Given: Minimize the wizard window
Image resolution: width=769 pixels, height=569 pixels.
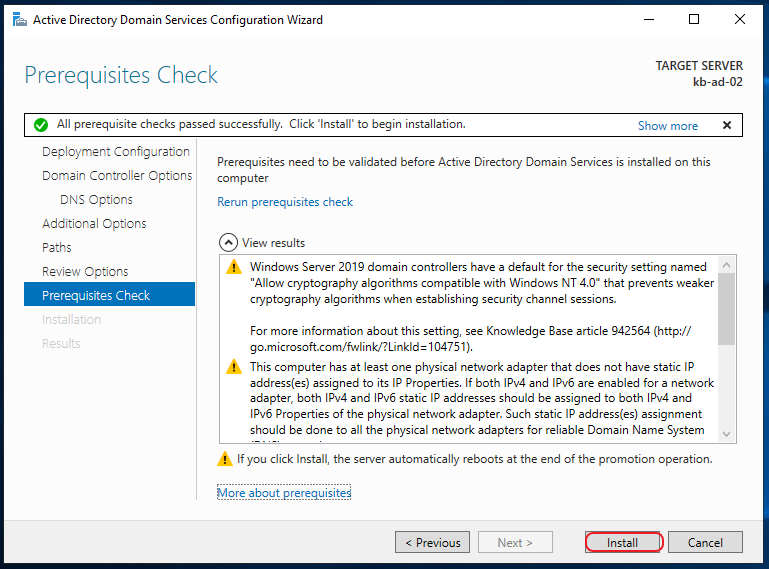Looking at the screenshot, I should pos(649,20).
